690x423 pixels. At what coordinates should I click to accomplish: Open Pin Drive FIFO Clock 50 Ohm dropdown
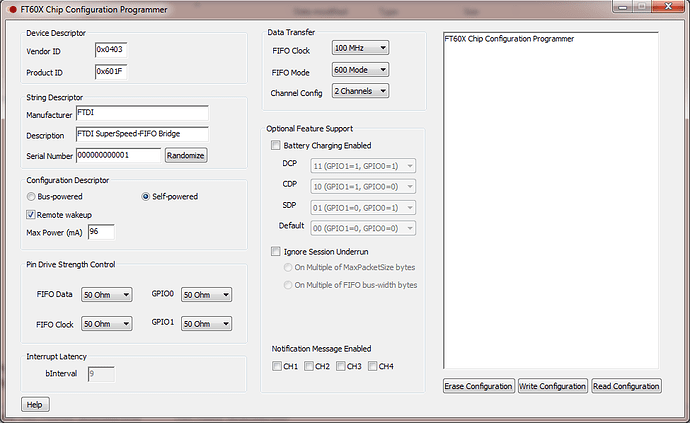coord(106,324)
